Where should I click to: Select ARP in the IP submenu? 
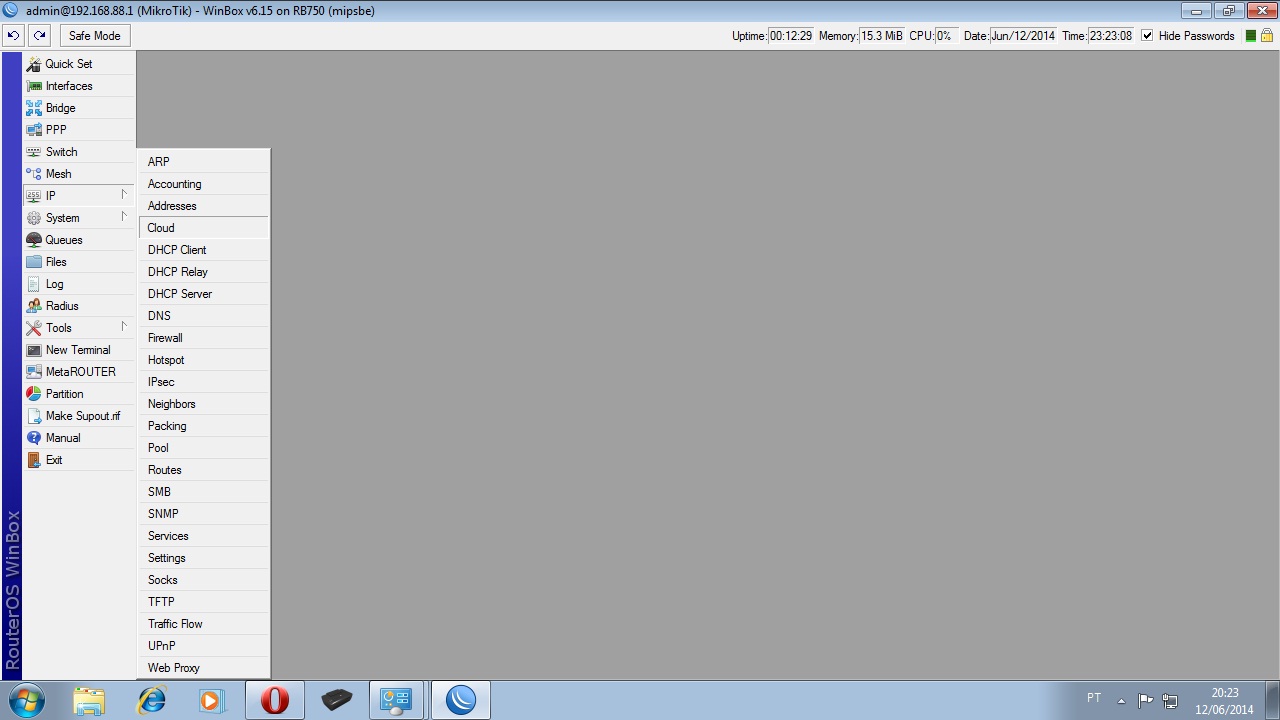[x=204, y=162]
